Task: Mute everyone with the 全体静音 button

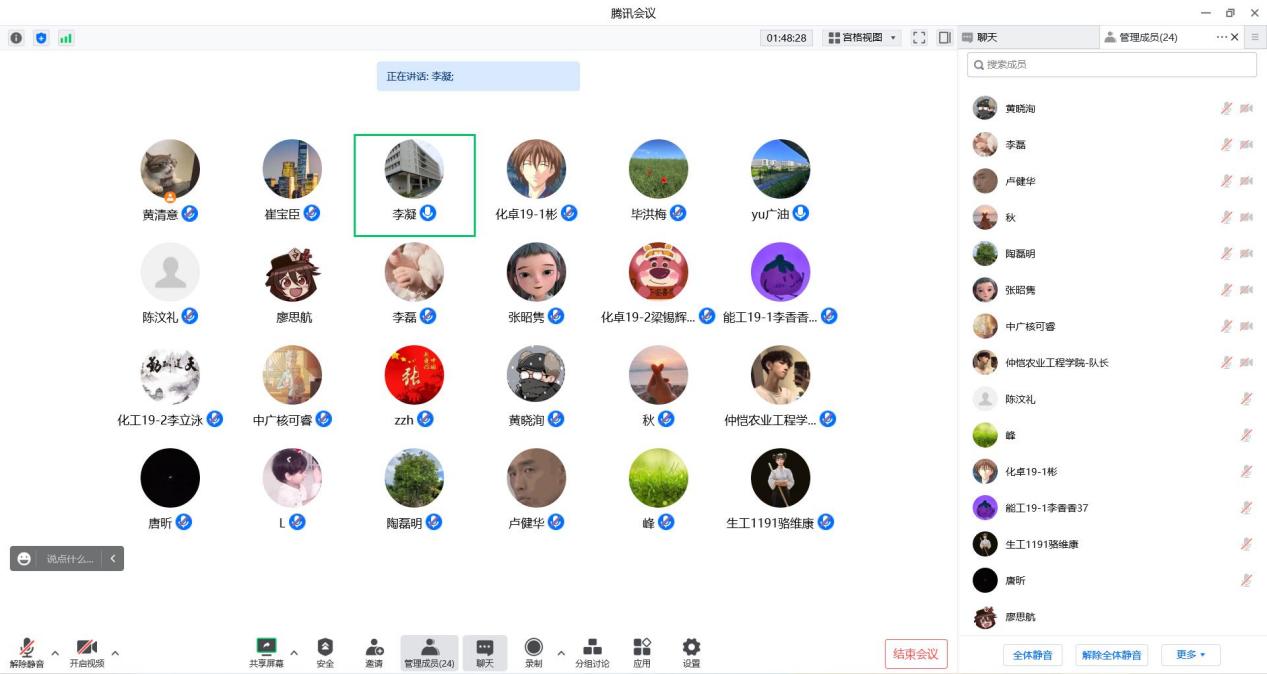Action: 1032,655
